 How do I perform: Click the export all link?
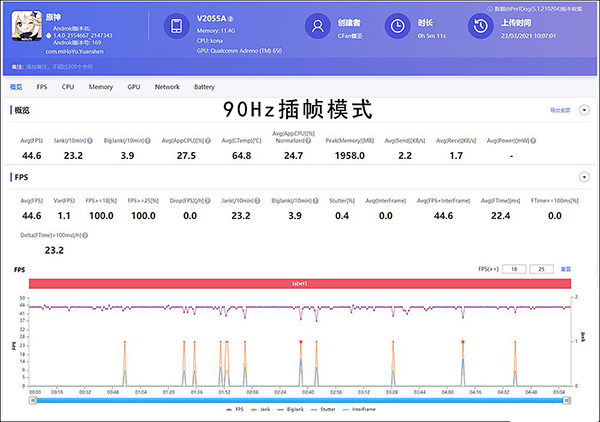click(560, 109)
